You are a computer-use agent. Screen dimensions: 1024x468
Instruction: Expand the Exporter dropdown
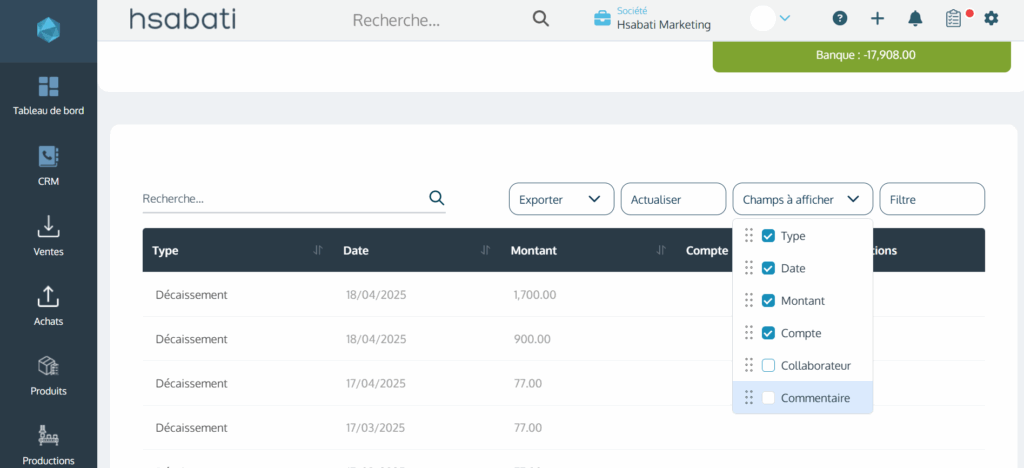pos(561,199)
